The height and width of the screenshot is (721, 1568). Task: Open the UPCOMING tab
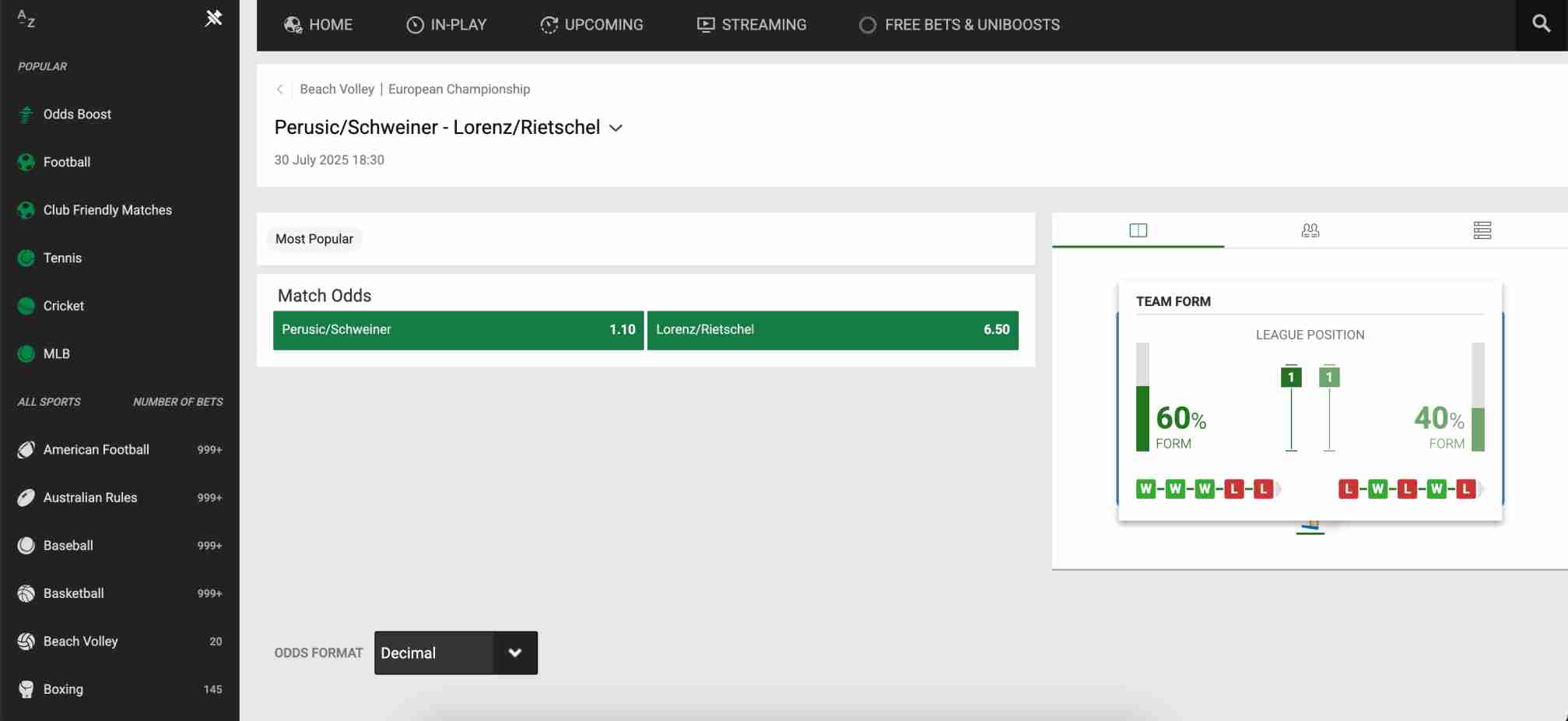[591, 25]
